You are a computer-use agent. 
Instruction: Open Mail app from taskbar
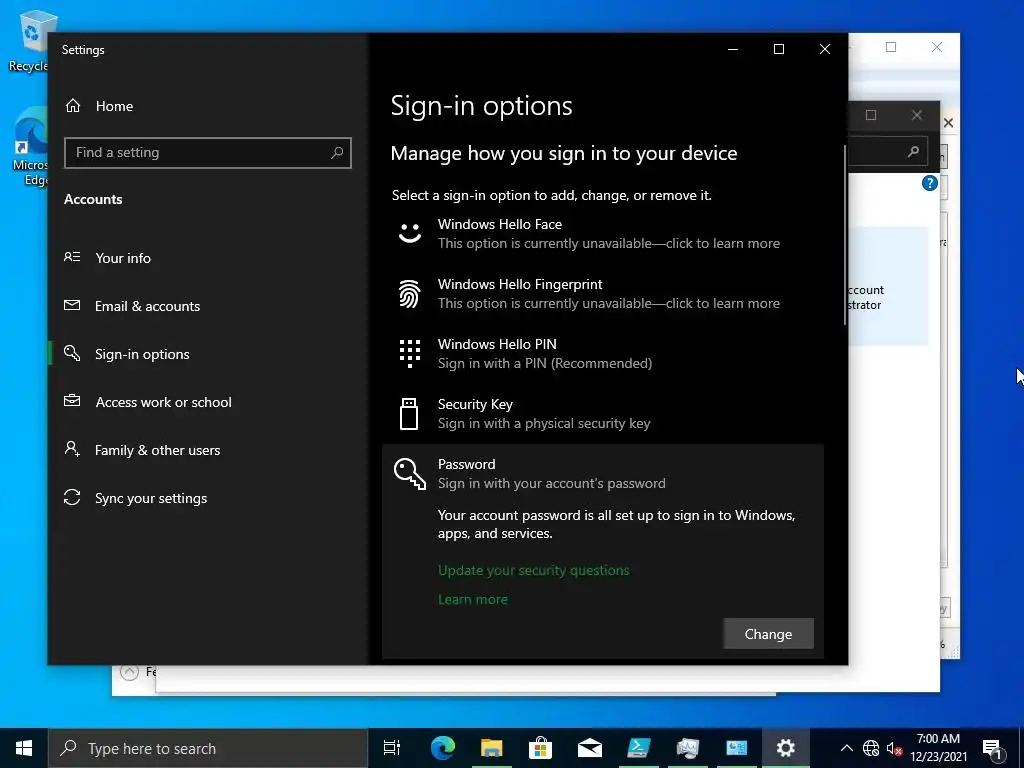(x=590, y=748)
